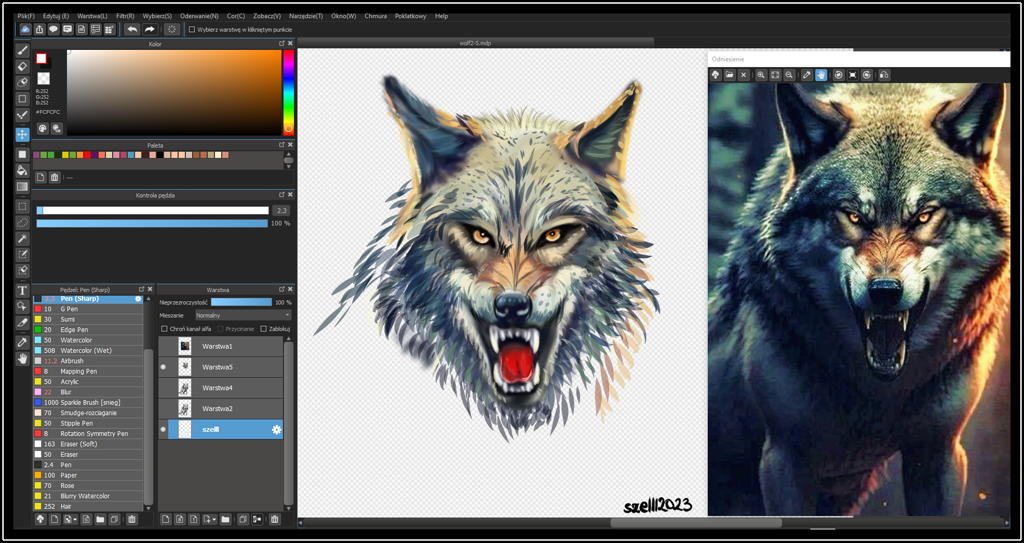Open the Filtr(R) menu

coord(125,16)
